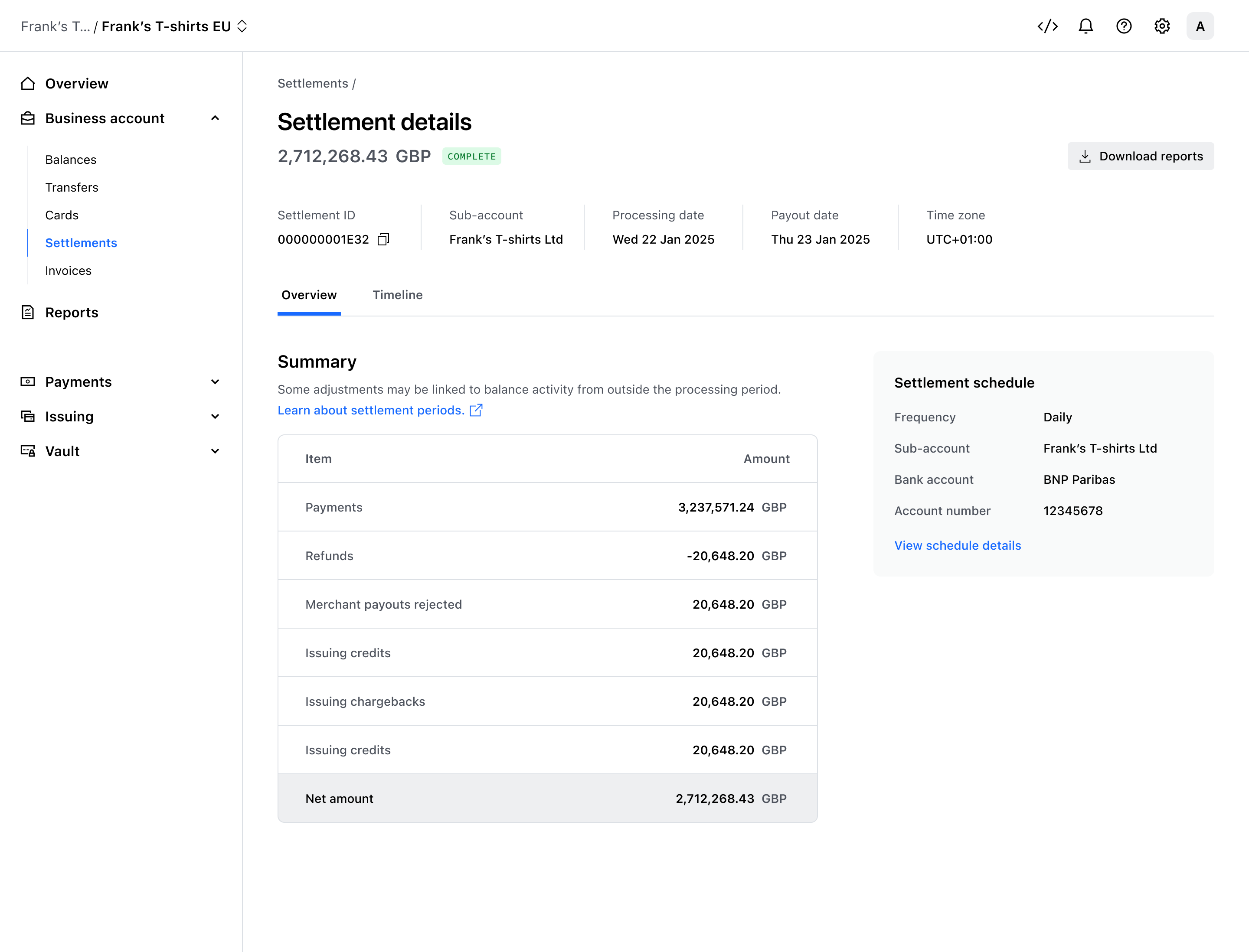Open Cards in the sidebar

pyautogui.click(x=62, y=215)
